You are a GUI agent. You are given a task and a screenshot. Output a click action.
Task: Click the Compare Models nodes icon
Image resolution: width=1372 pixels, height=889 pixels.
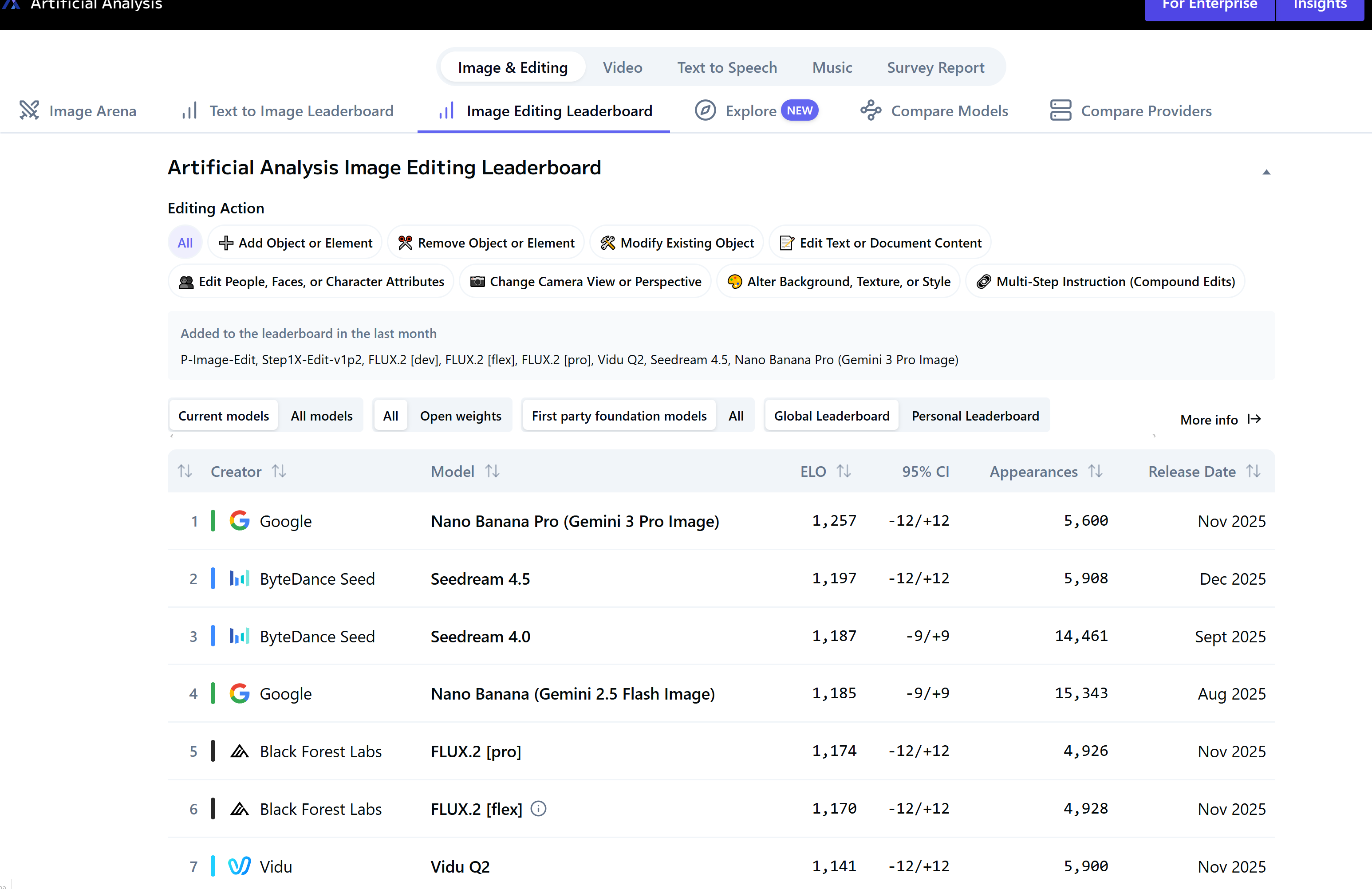(871, 110)
